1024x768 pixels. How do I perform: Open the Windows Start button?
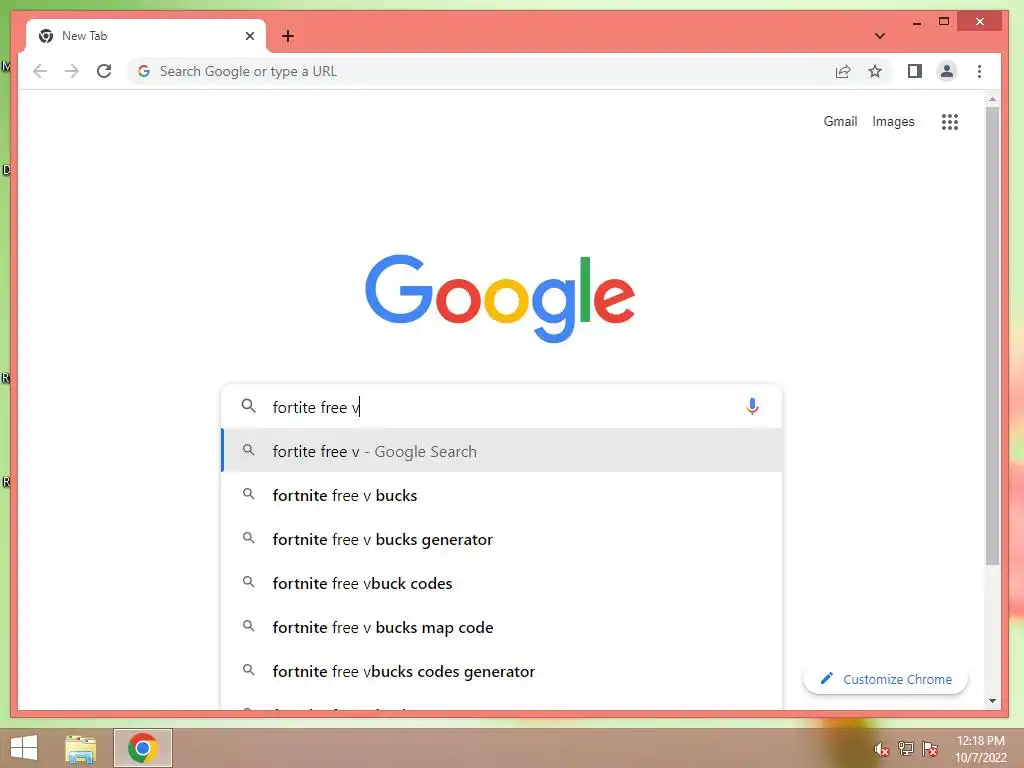24,748
